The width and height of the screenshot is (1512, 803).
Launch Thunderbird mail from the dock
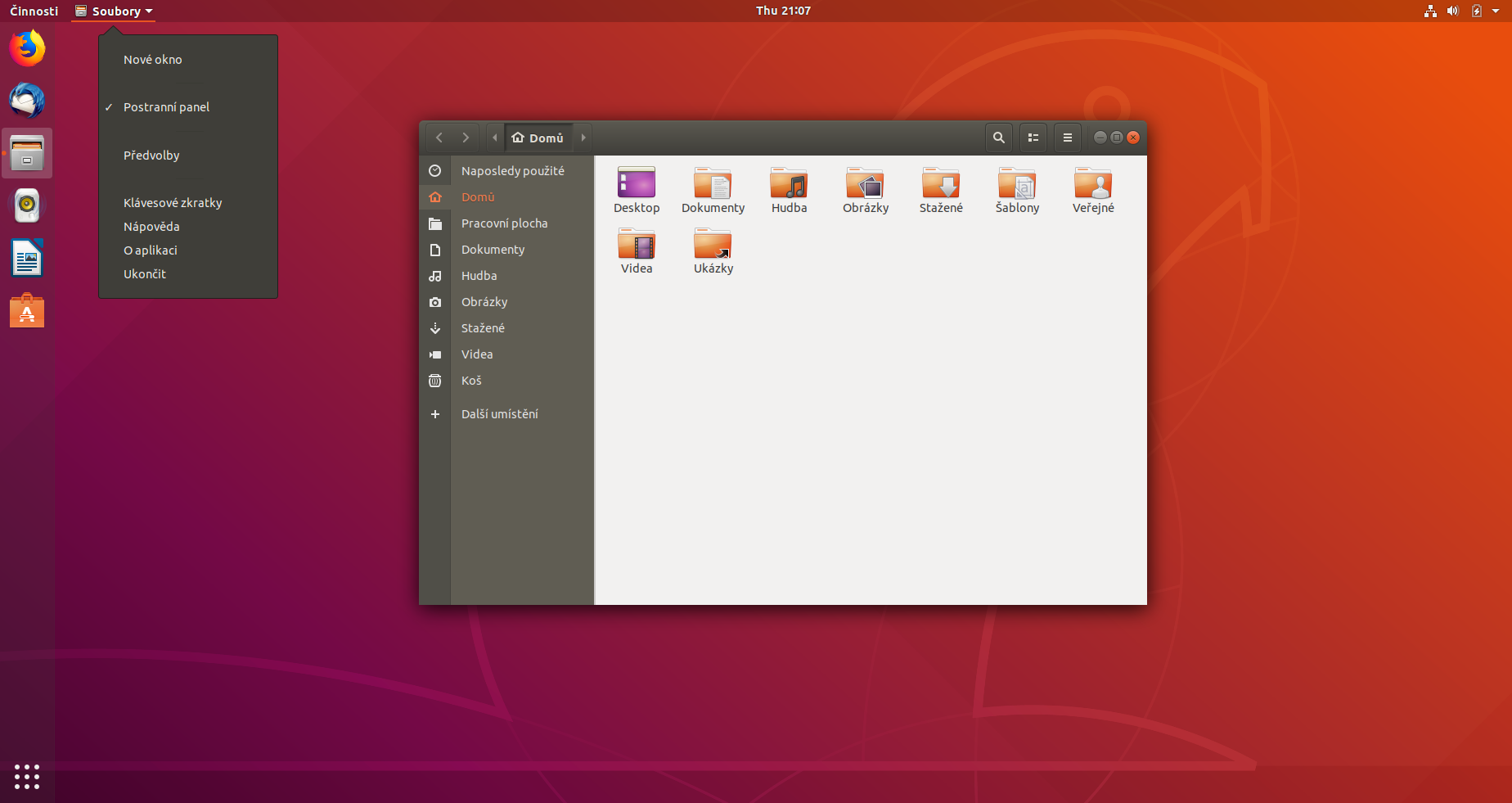(x=27, y=101)
